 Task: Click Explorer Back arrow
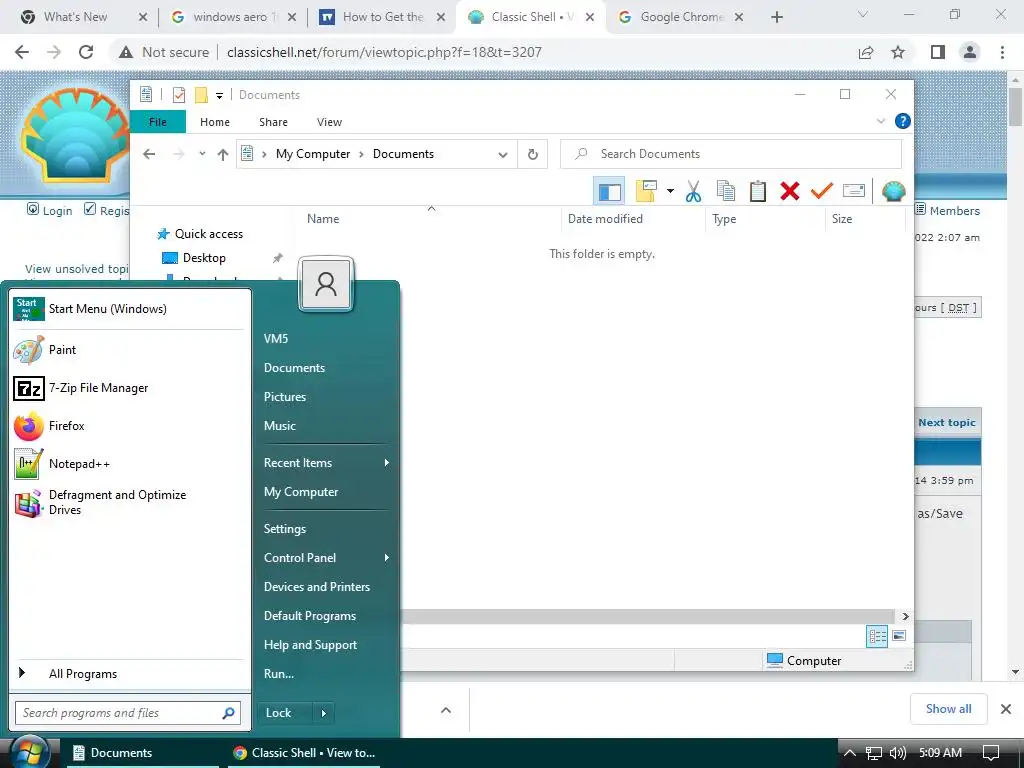click(x=149, y=154)
